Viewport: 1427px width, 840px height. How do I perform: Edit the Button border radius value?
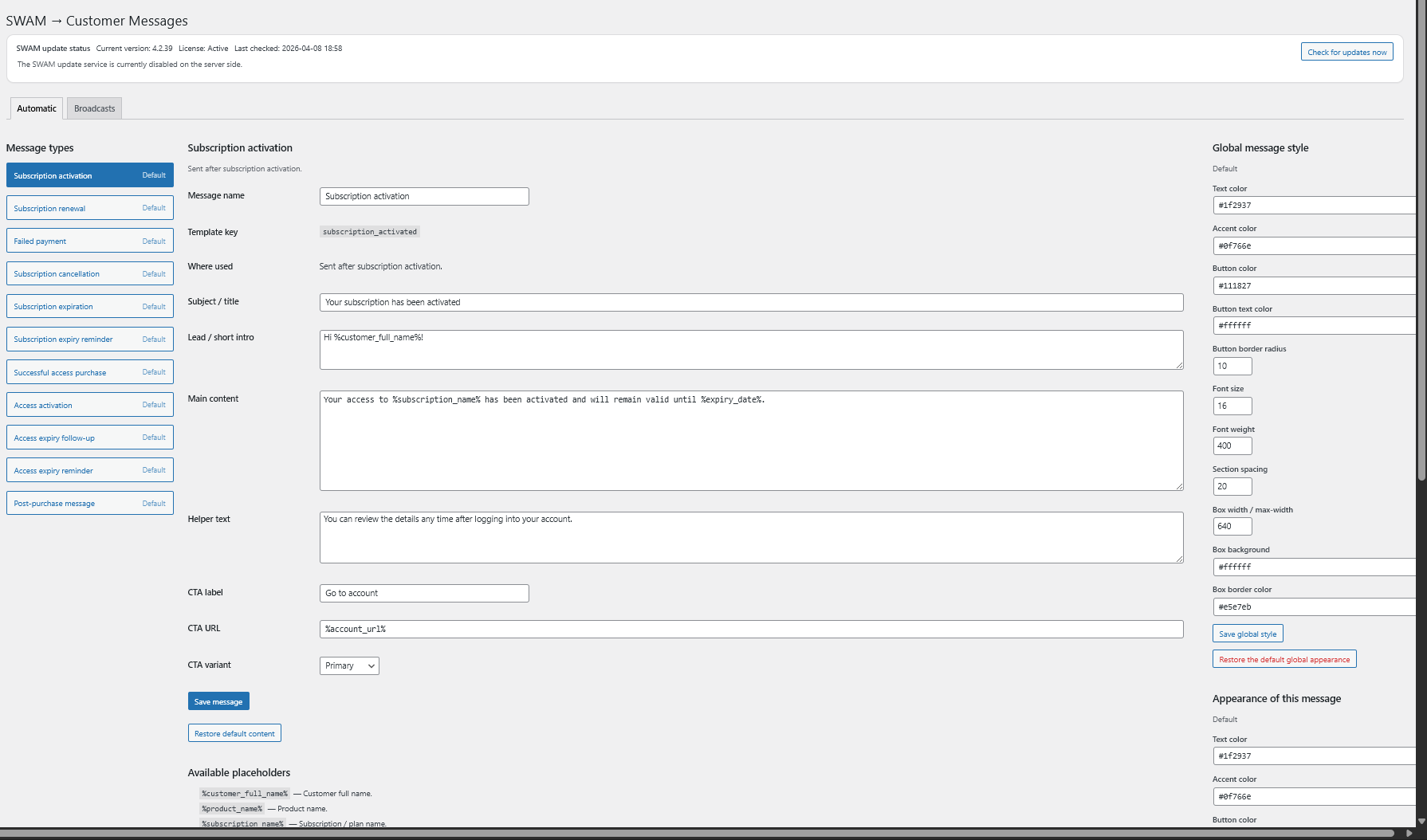(x=1232, y=366)
